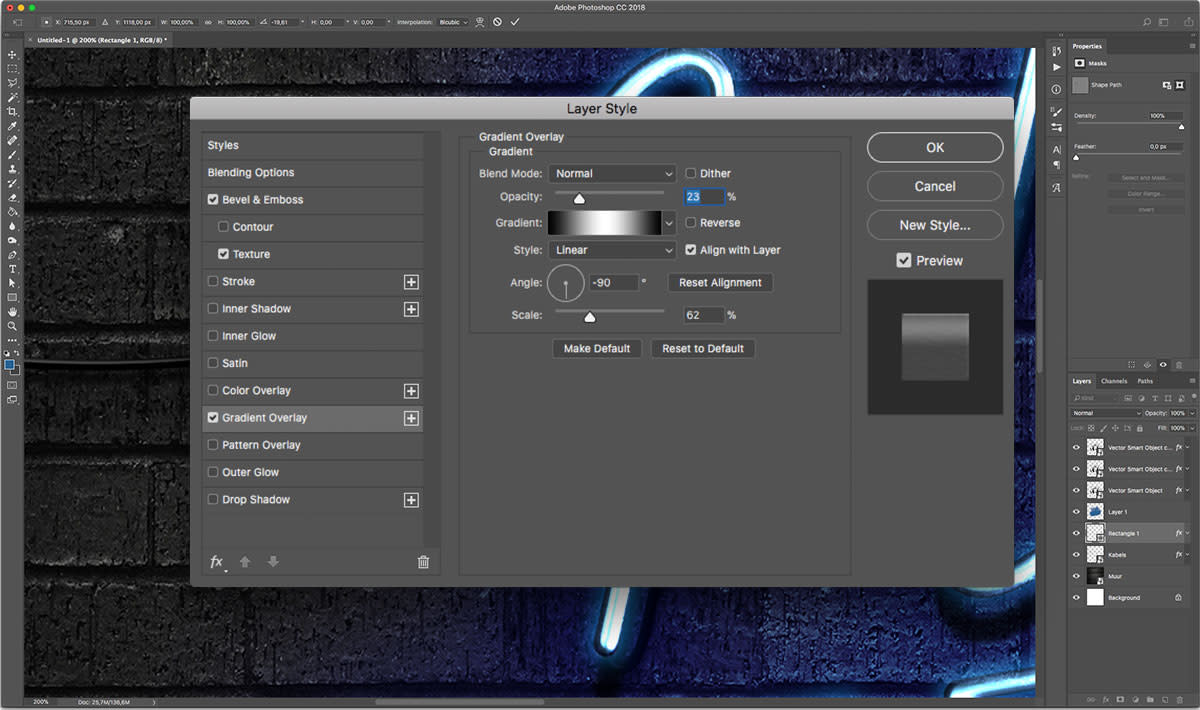Select the Zoom tool in the toolbox
This screenshot has height=710, width=1200.
12,326
